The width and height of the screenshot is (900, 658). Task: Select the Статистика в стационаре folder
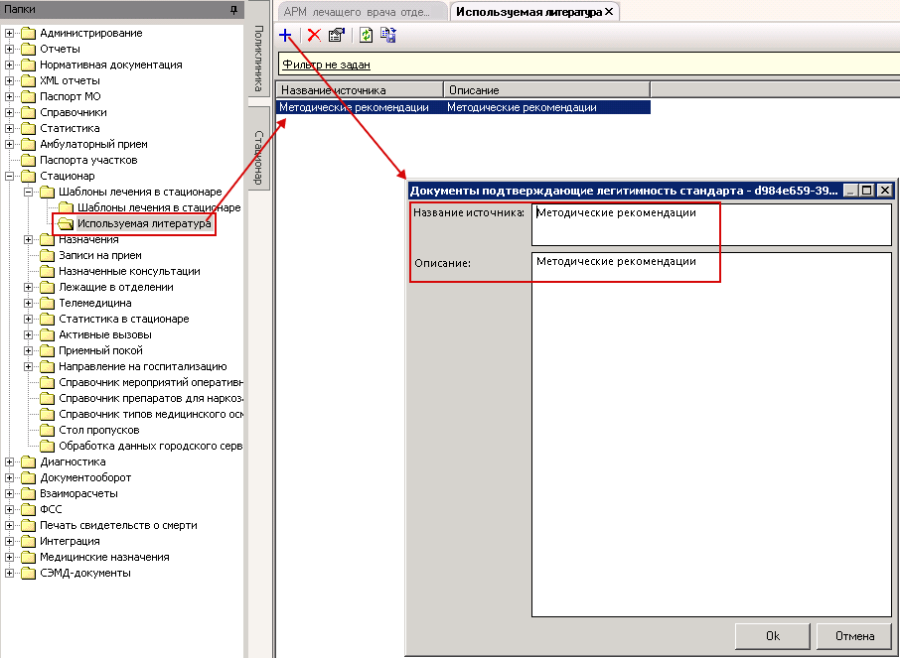[123, 319]
